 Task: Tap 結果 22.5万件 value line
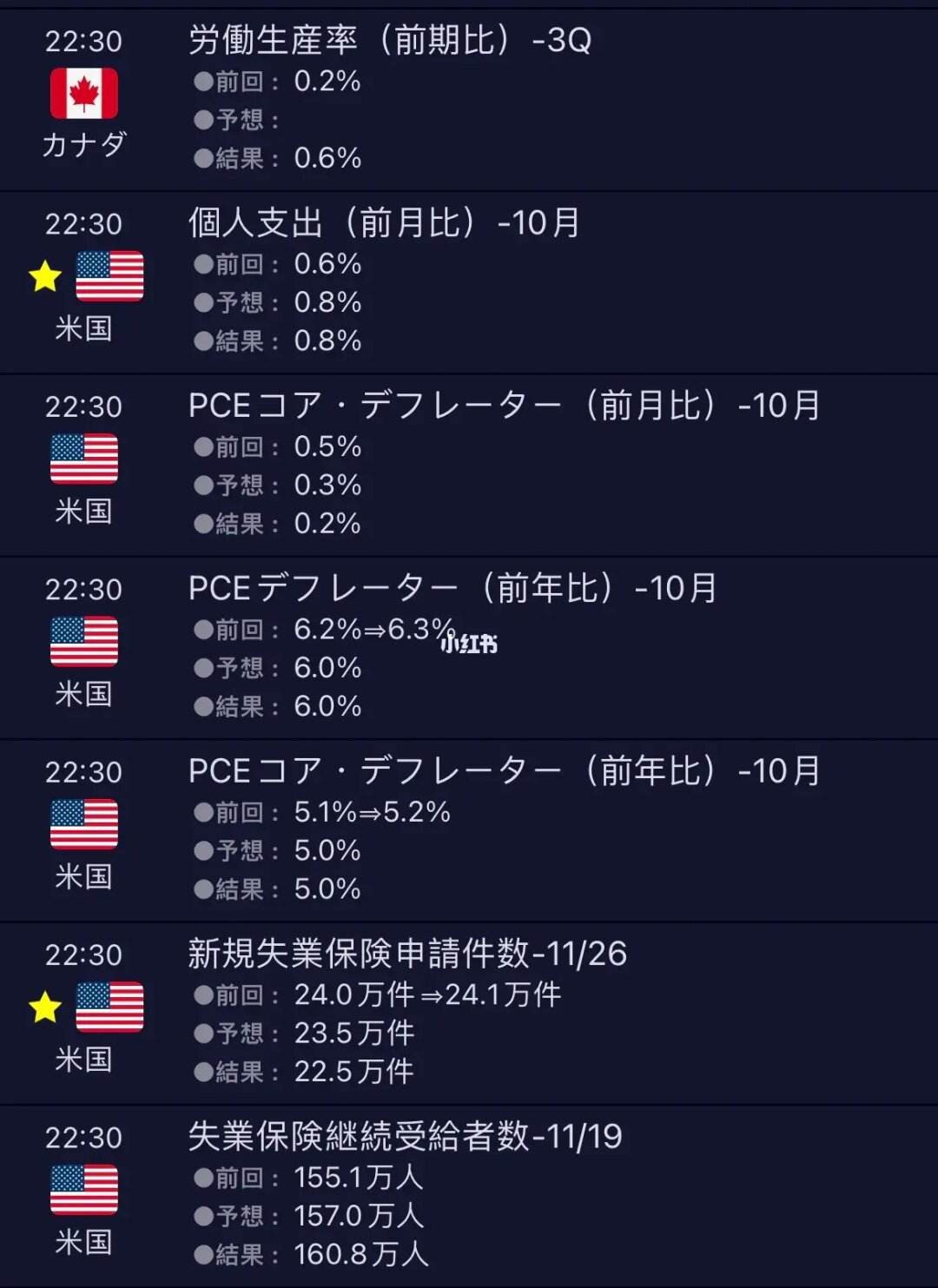pos(304,1072)
